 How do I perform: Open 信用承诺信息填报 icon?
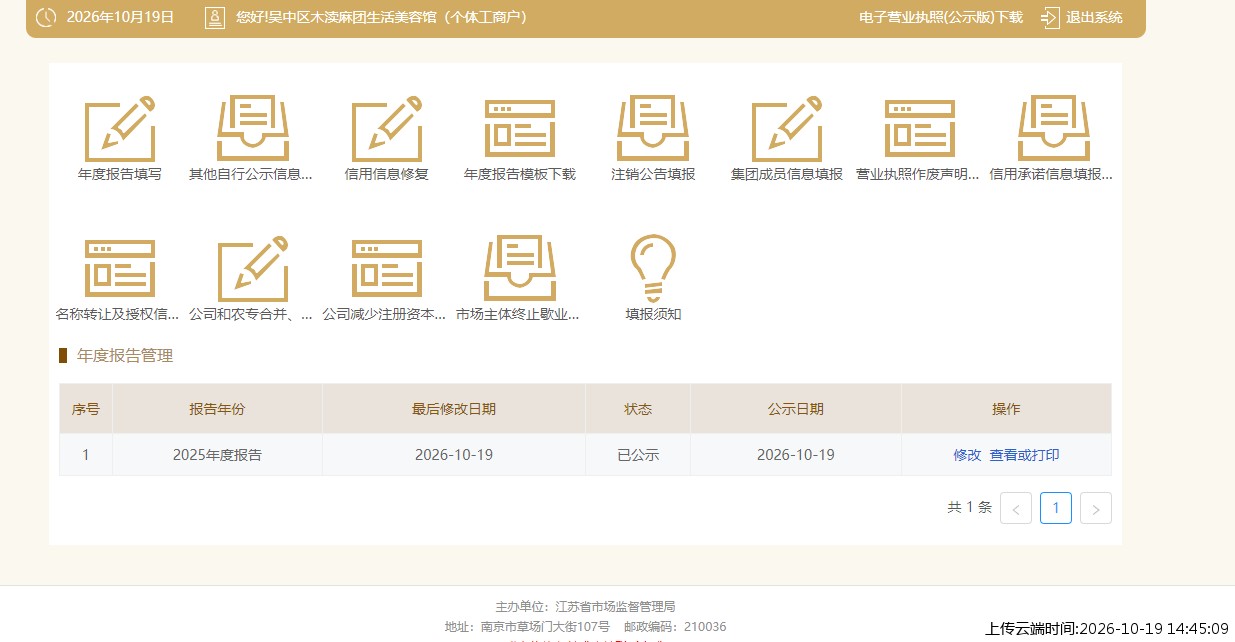pos(1053,128)
